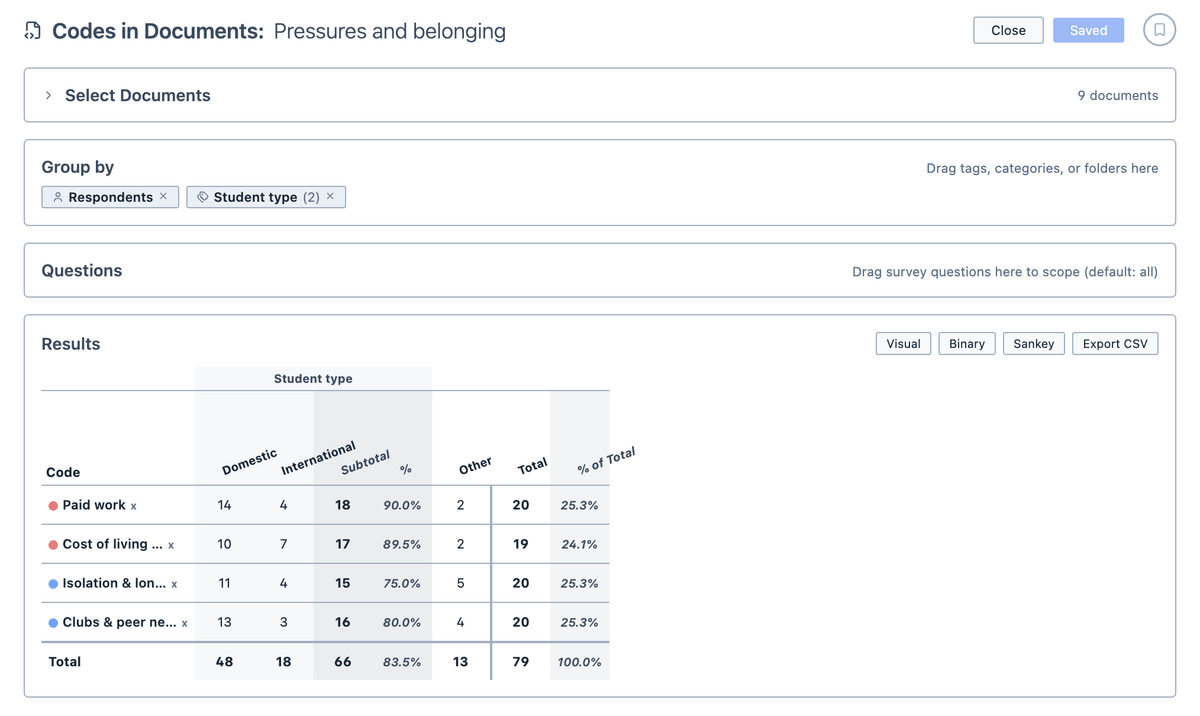
Task: Remove the Cost of living code row
Action: 171,545
